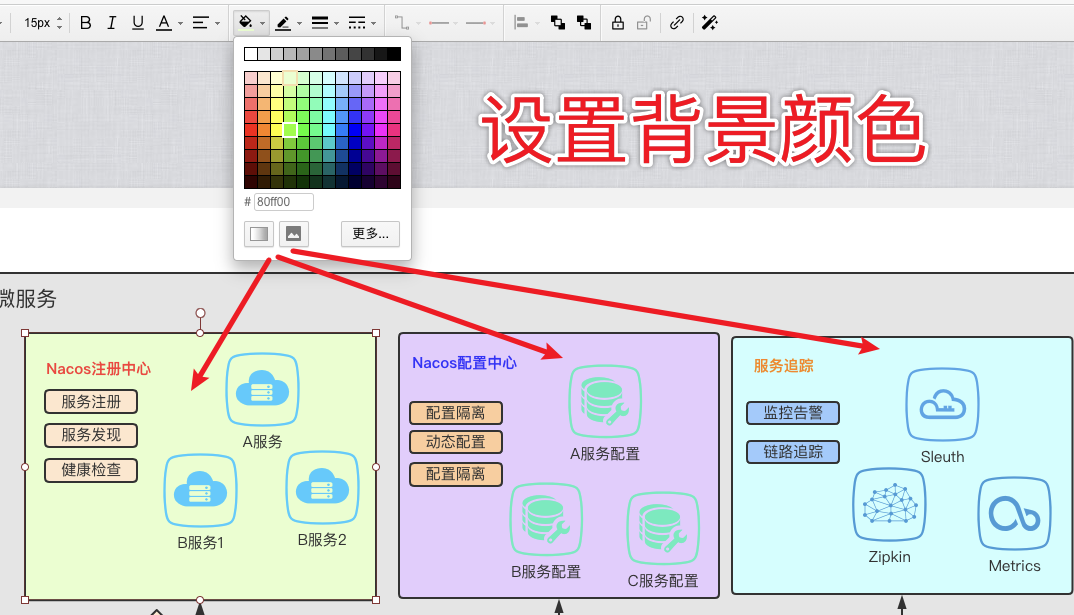Viewport: 1074px width, 615px height.
Task: Click the 更多... button
Action: coord(371,234)
